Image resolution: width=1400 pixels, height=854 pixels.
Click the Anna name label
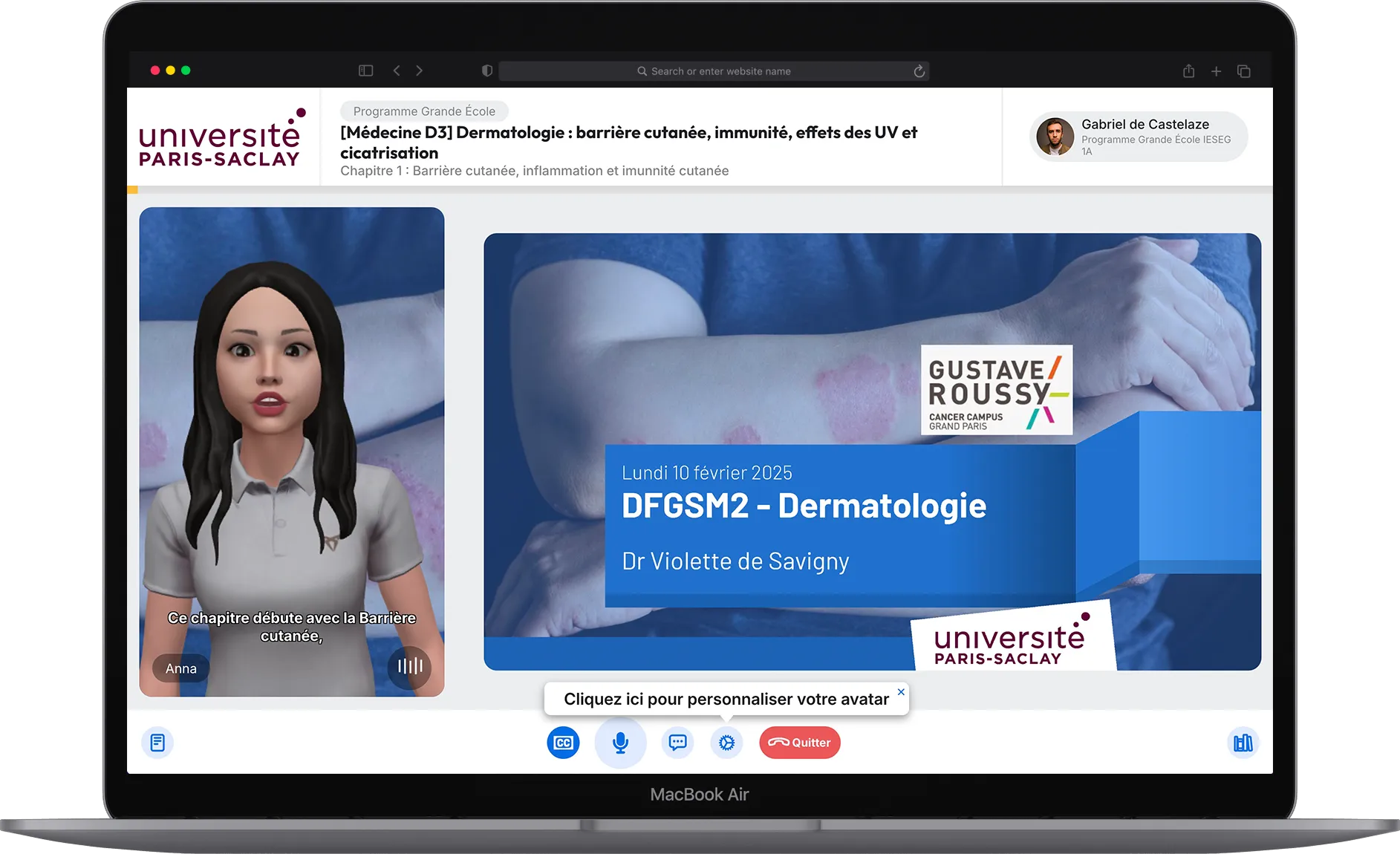point(180,668)
